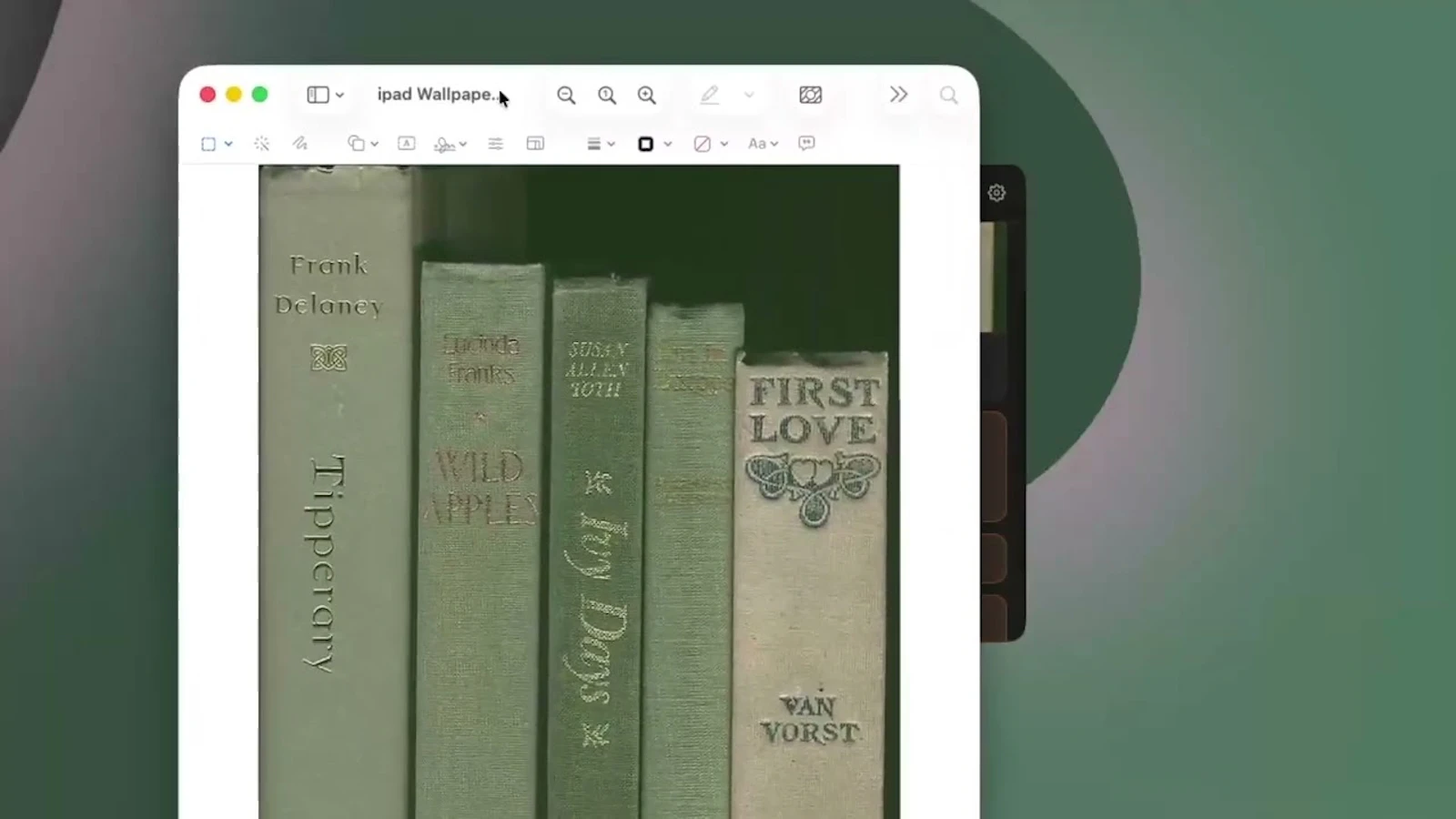Screen dimensions: 1456x819
Task: Insert a text box
Action: [x=407, y=144]
